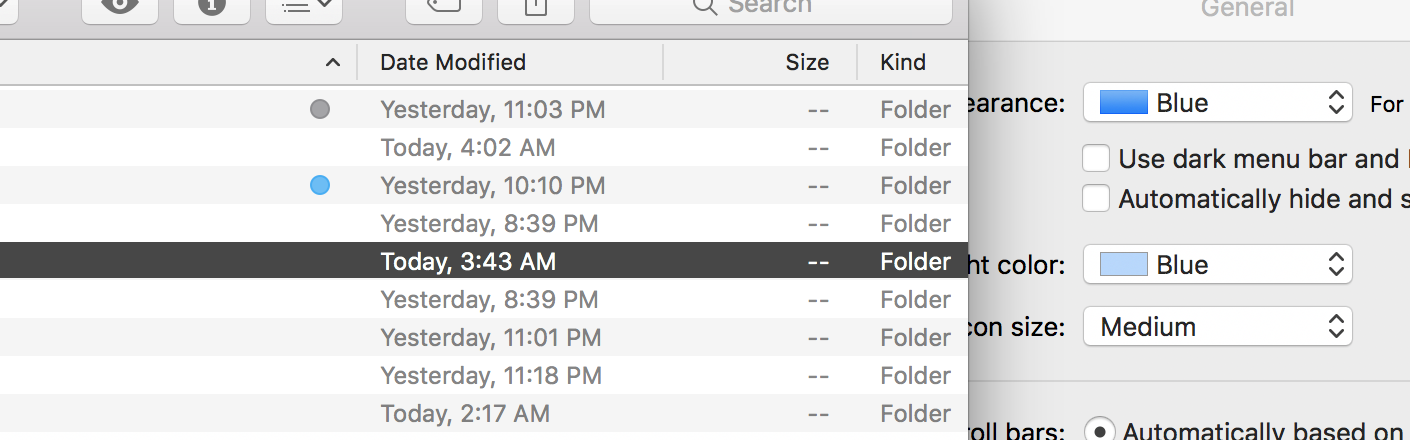Sort by Size column header
Image resolution: width=1410 pixels, height=440 pixels.
(806, 63)
